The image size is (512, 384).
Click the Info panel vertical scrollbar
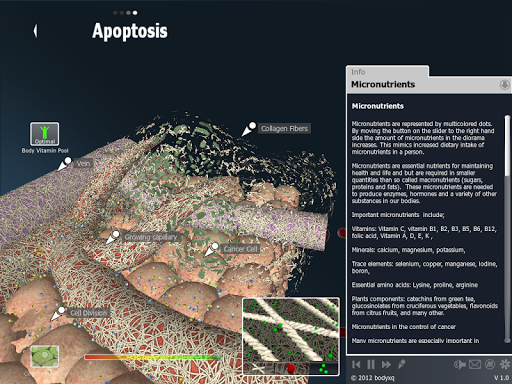point(507,145)
